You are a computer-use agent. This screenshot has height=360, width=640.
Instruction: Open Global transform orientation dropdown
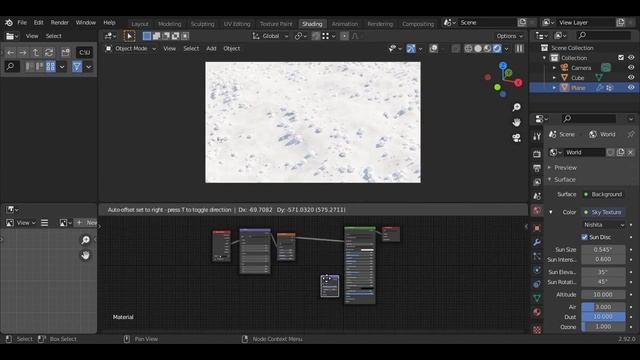pos(270,36)
